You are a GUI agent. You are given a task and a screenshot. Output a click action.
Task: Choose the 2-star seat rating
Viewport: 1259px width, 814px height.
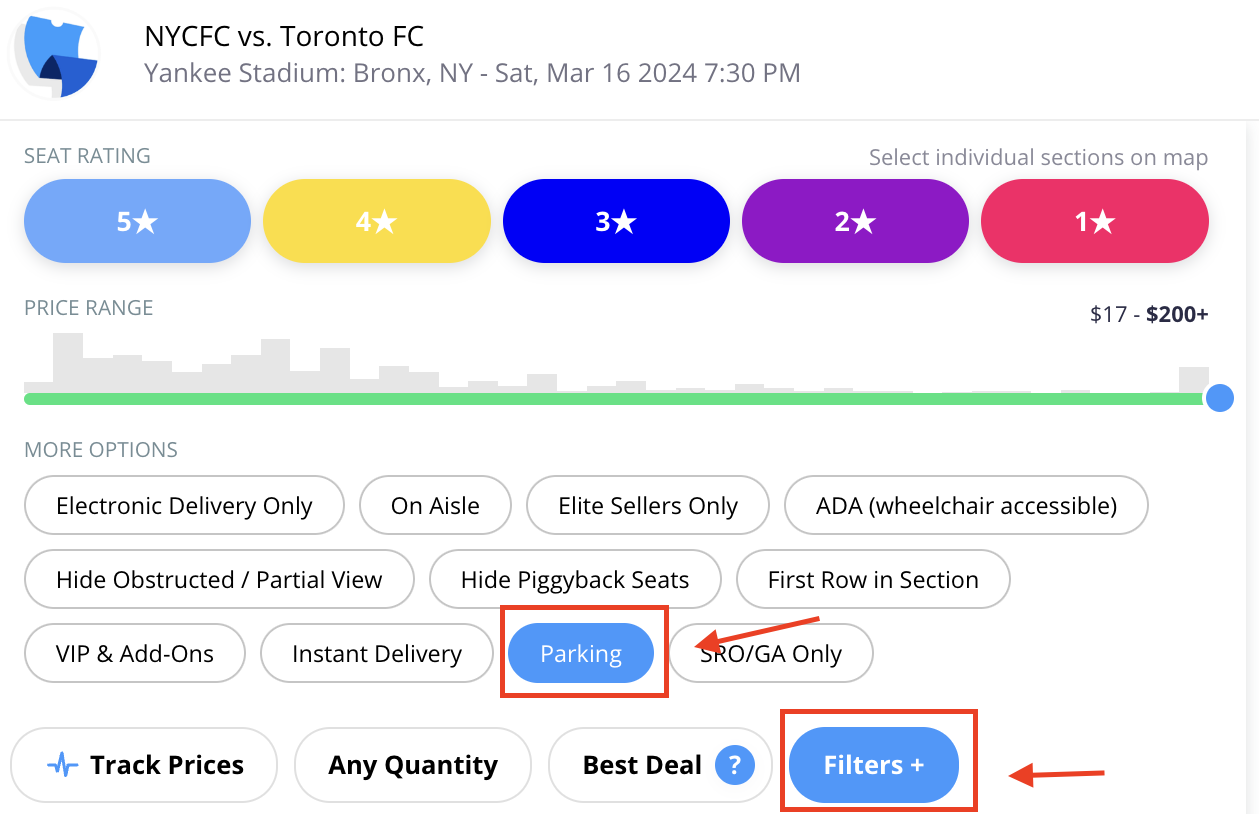pos(855,221)
